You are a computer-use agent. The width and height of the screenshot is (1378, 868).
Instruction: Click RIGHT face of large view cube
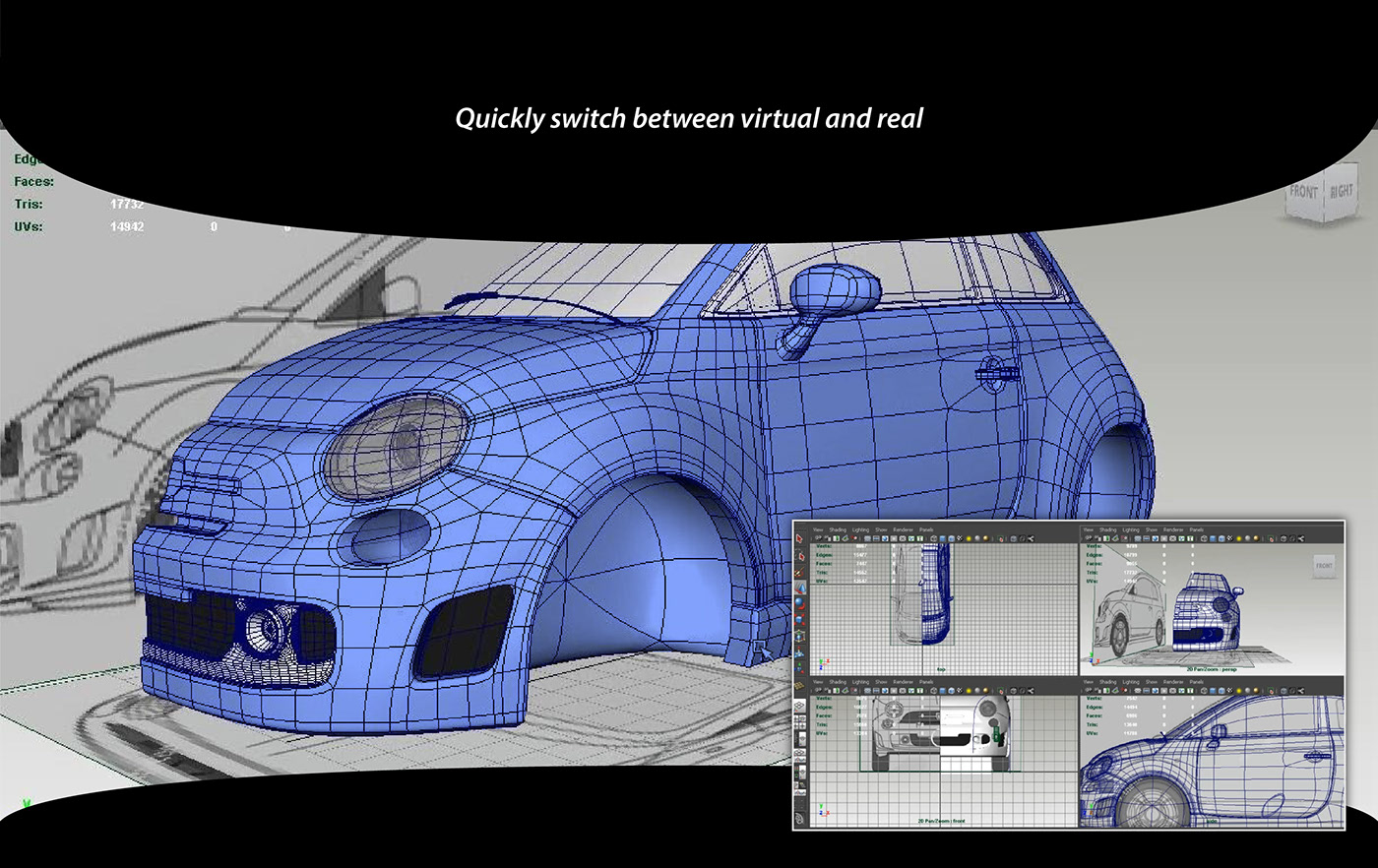(x=1341, y=191)
